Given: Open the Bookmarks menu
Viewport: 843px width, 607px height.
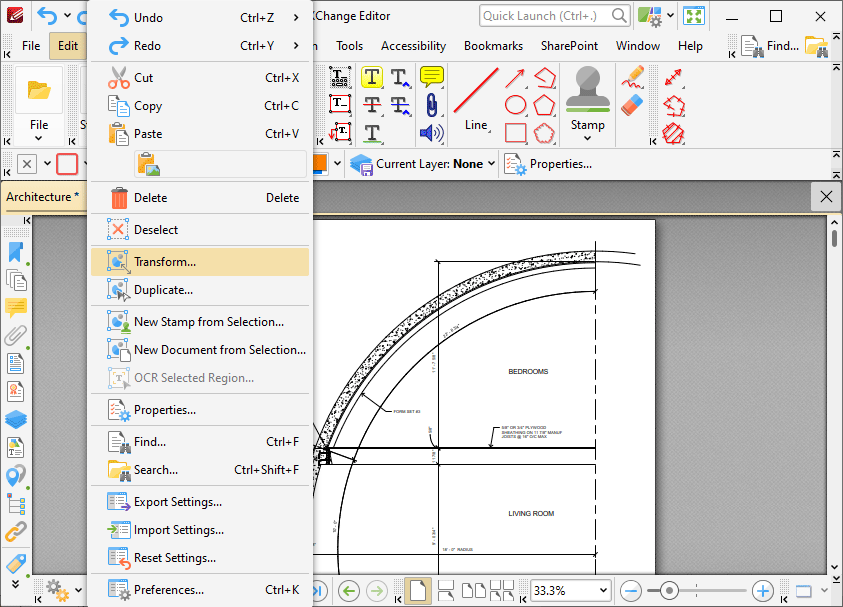Looking at the screenshot, I should (x=494, y=46).
